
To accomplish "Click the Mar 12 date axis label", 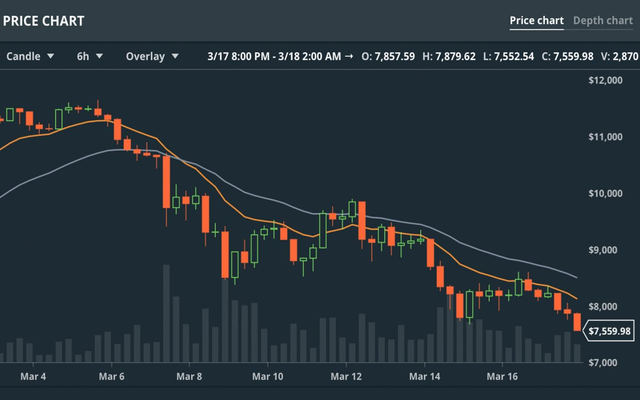I will (346, 376).
